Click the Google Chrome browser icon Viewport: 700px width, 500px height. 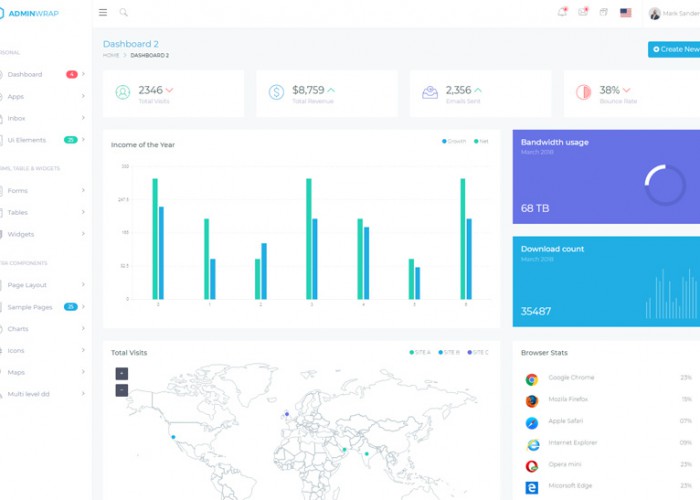pyautogui.click(x=531, y=379)
